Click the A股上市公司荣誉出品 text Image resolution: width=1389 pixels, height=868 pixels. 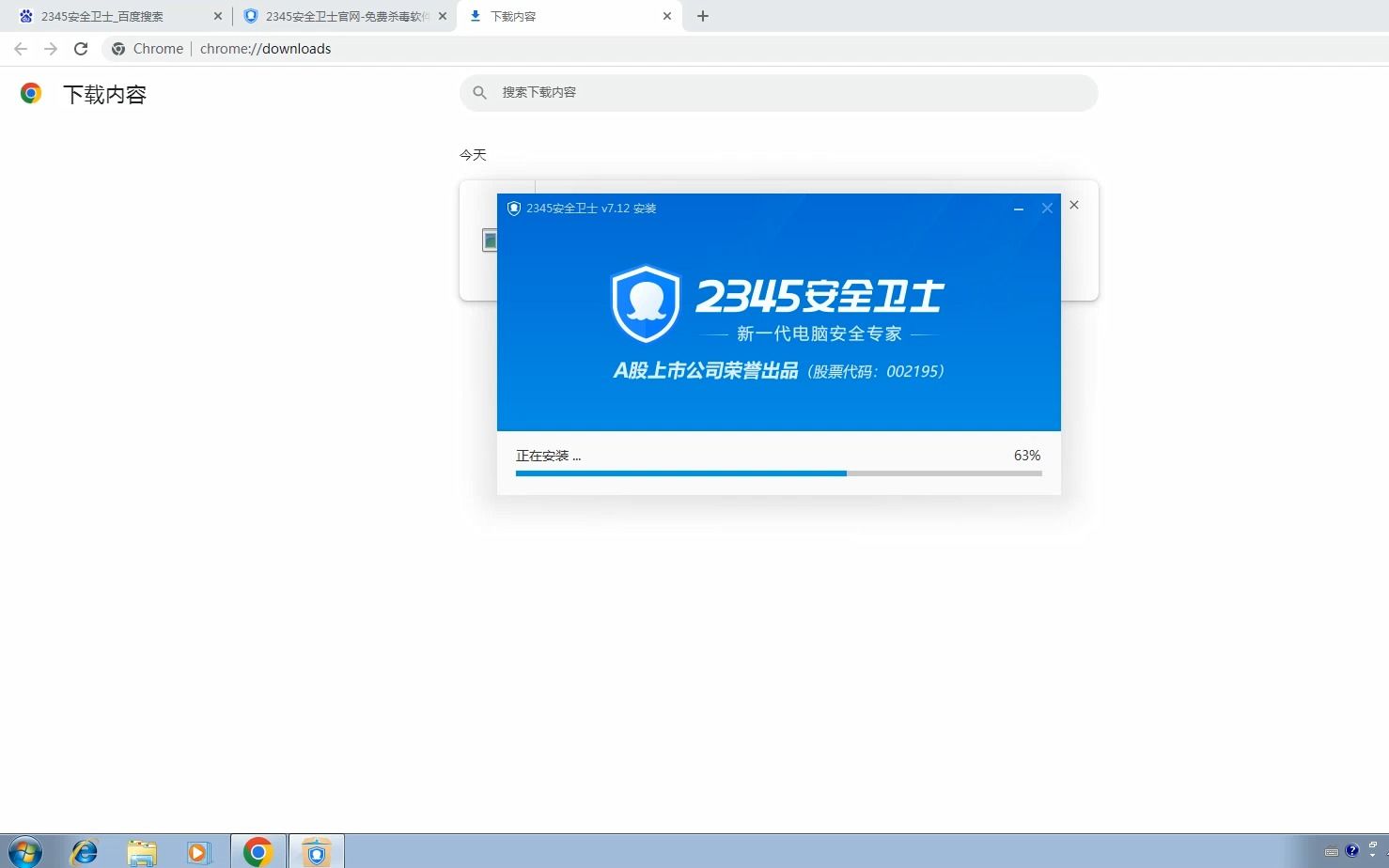(706, 370)
